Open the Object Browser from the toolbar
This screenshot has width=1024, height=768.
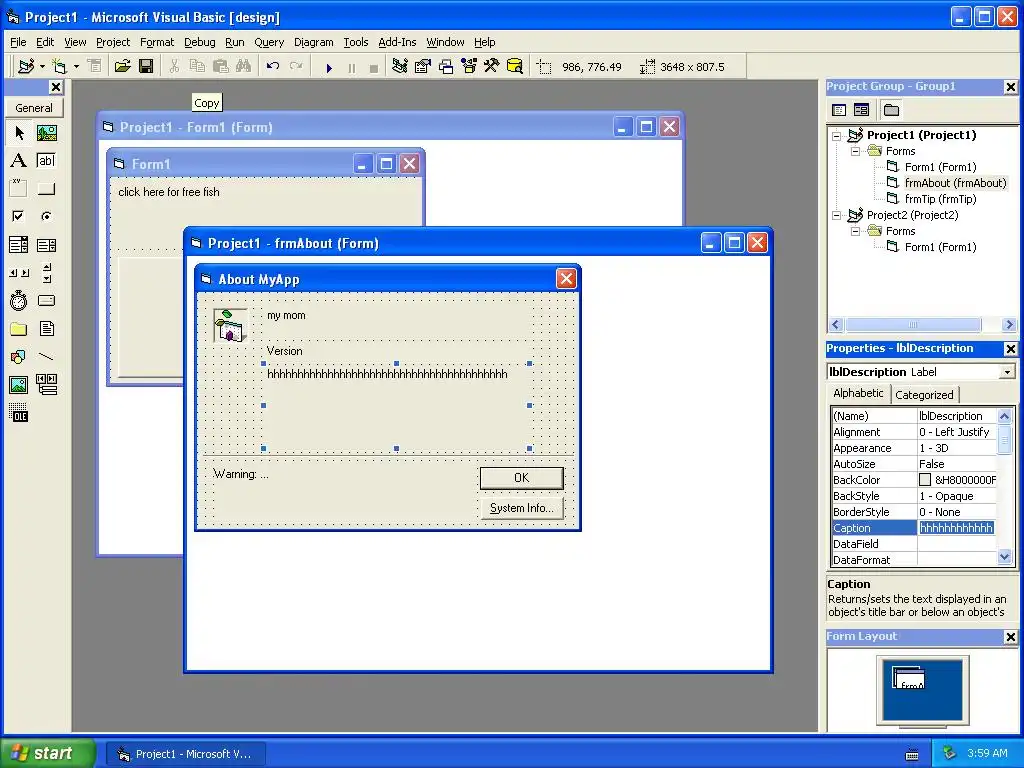tap(469, 67)
